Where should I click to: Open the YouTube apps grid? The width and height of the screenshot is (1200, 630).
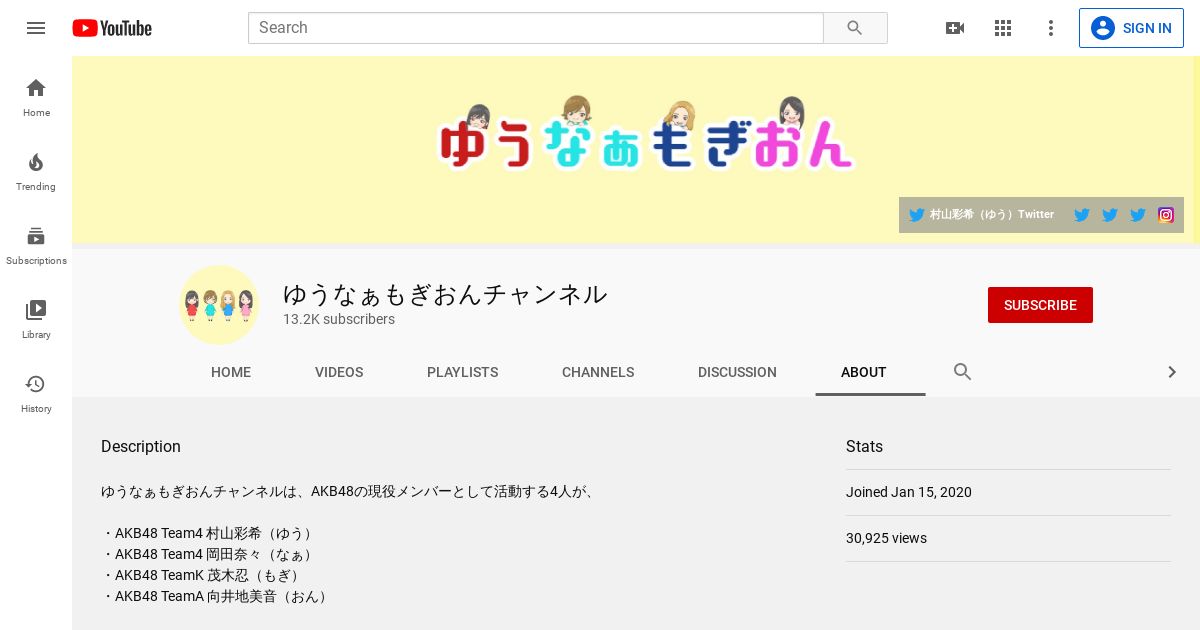click(1003, 28)
